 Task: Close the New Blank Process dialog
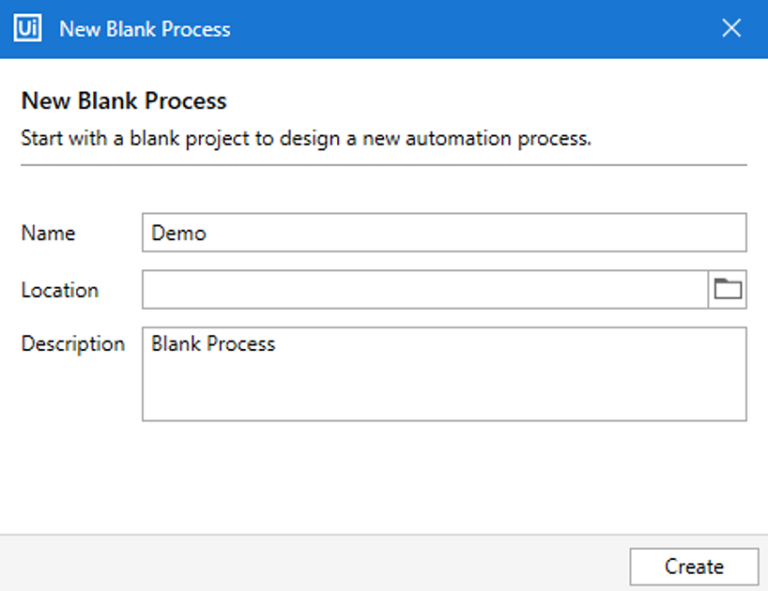point(732,29)
